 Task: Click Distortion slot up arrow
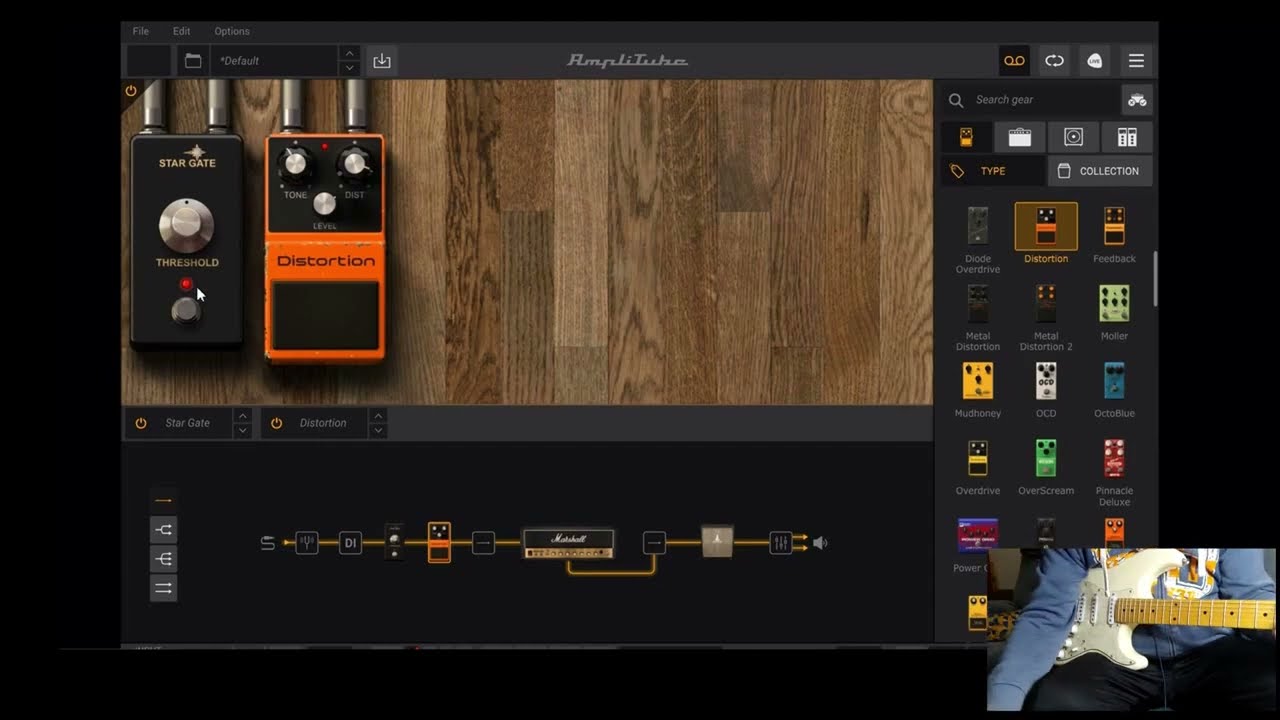pyautogui.click(x=377, y=415)
